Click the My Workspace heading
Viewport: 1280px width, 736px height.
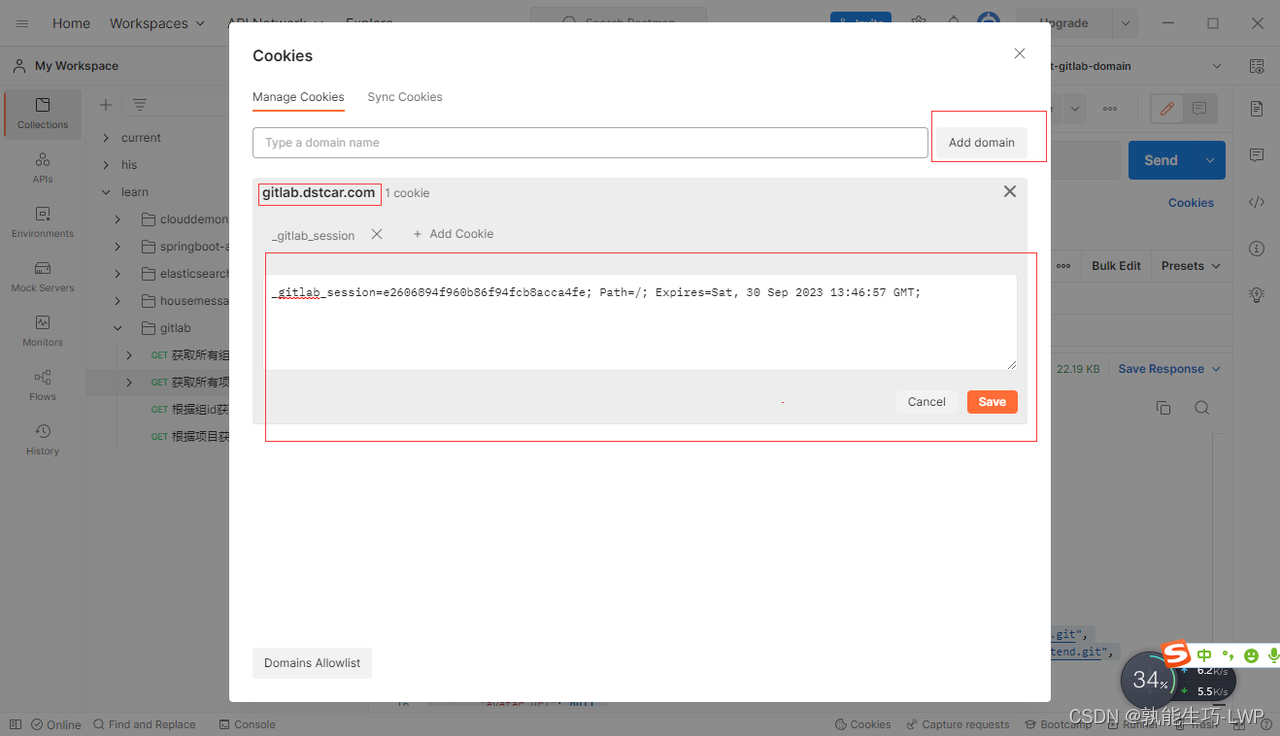pyautogui.click(x=76, y=66)
